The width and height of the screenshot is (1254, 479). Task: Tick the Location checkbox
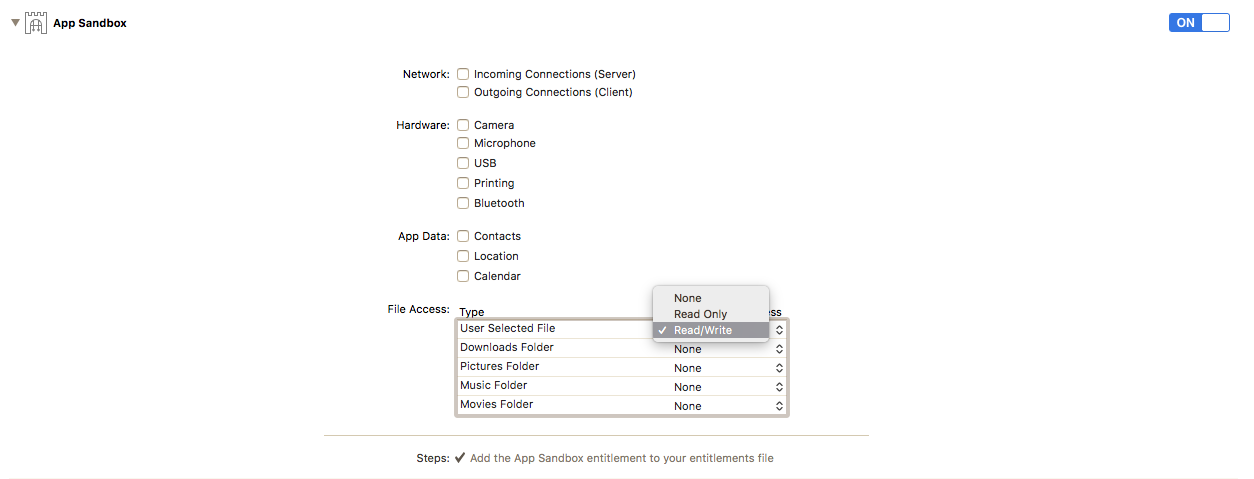[463, 256]
